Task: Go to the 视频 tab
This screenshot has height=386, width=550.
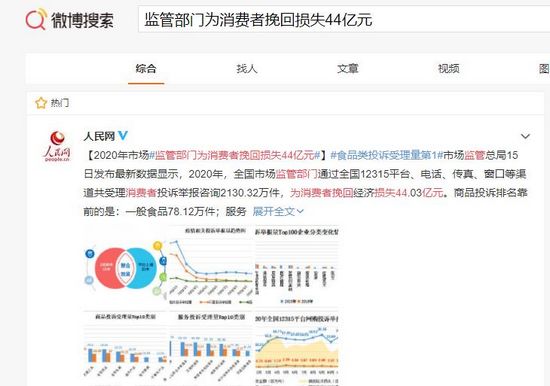Action: (x=449, y=68)
